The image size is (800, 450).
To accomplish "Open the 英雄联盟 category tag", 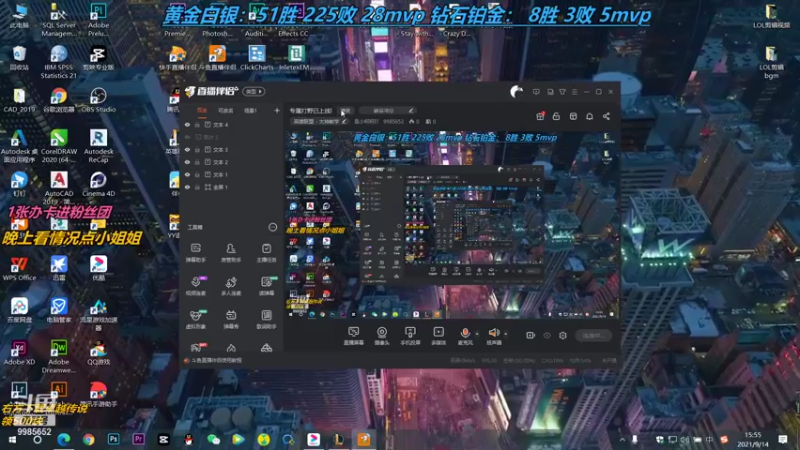I will click(x=320, y=121).
